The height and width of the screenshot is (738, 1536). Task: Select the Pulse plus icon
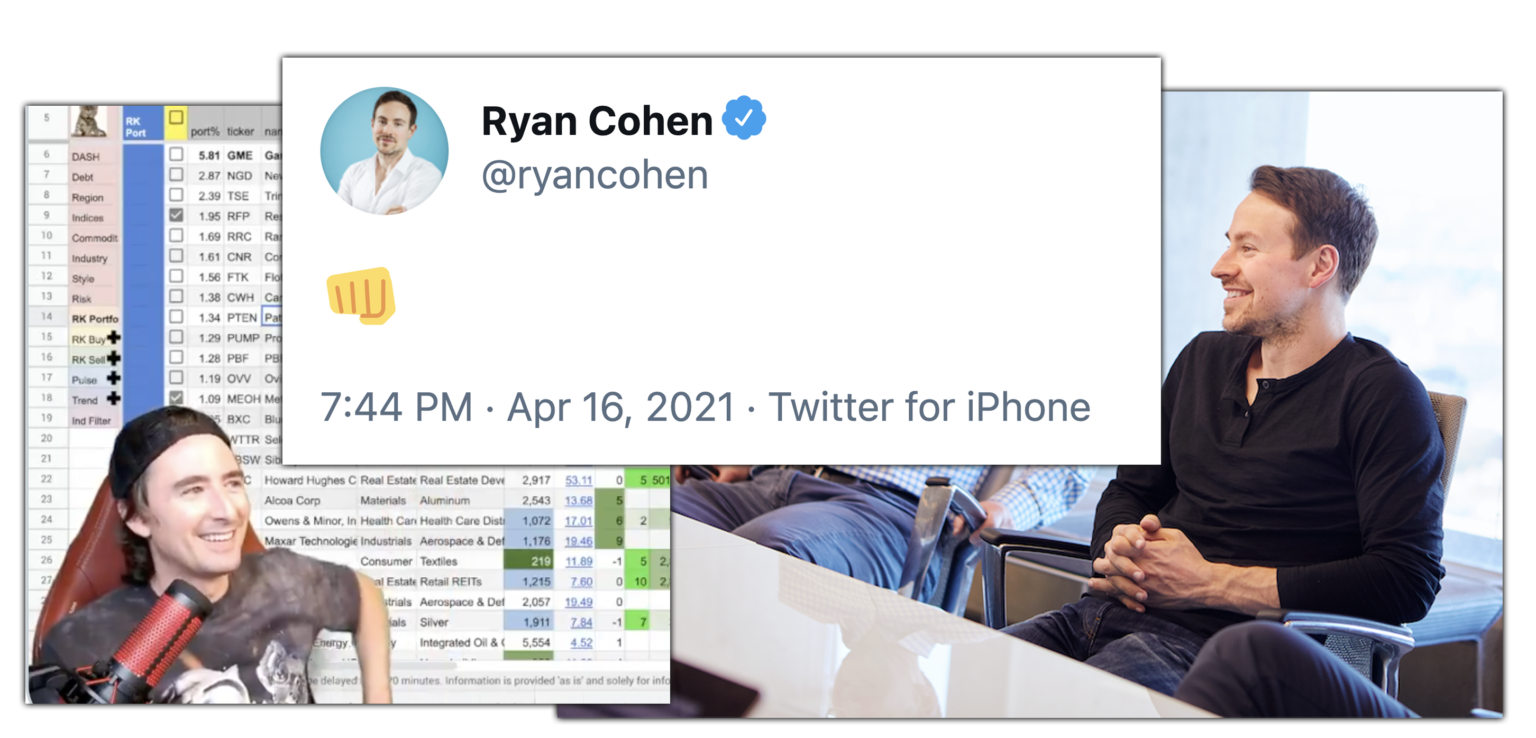click(x=114, y=378)
